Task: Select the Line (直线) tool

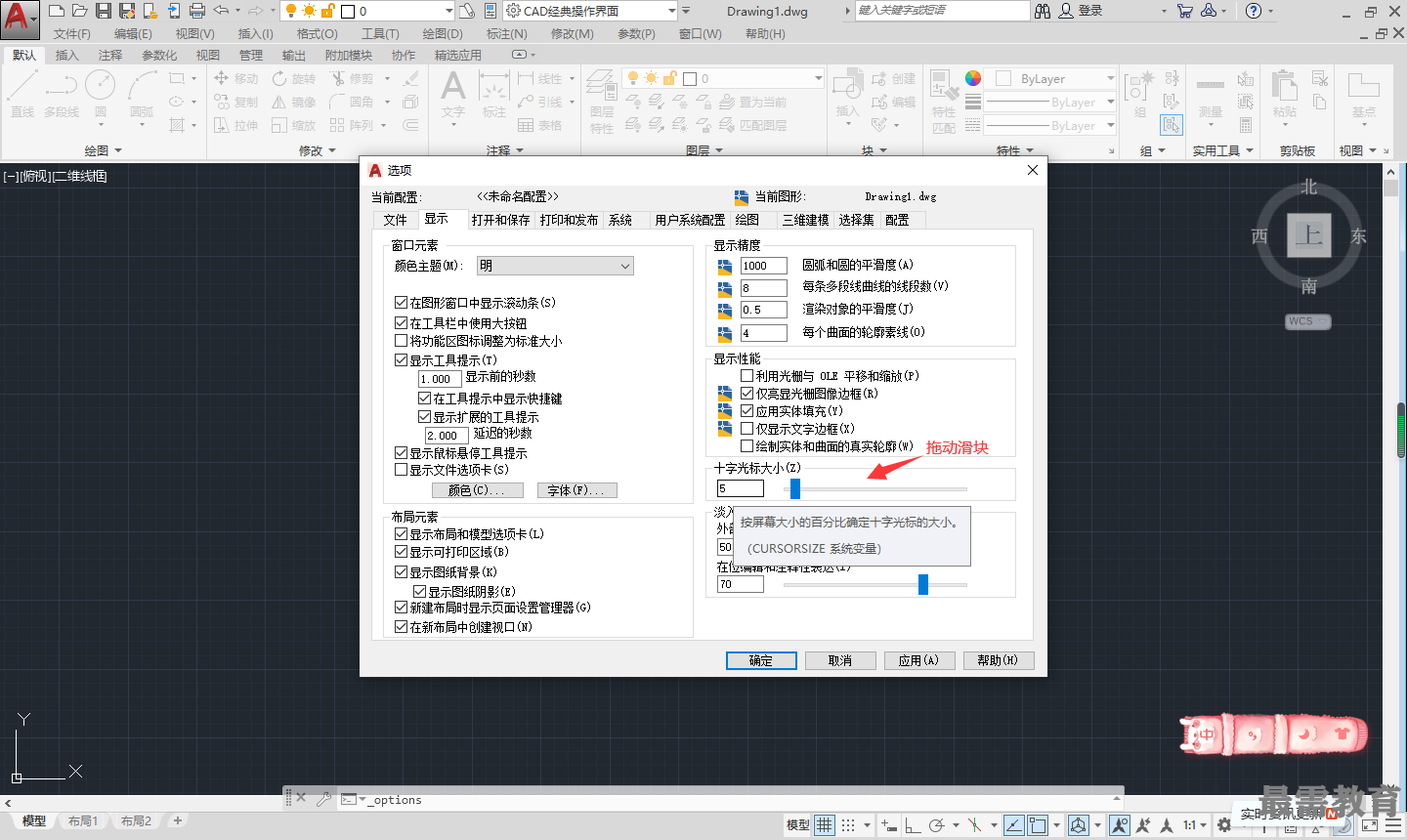Action: click(x=22, y=94)
